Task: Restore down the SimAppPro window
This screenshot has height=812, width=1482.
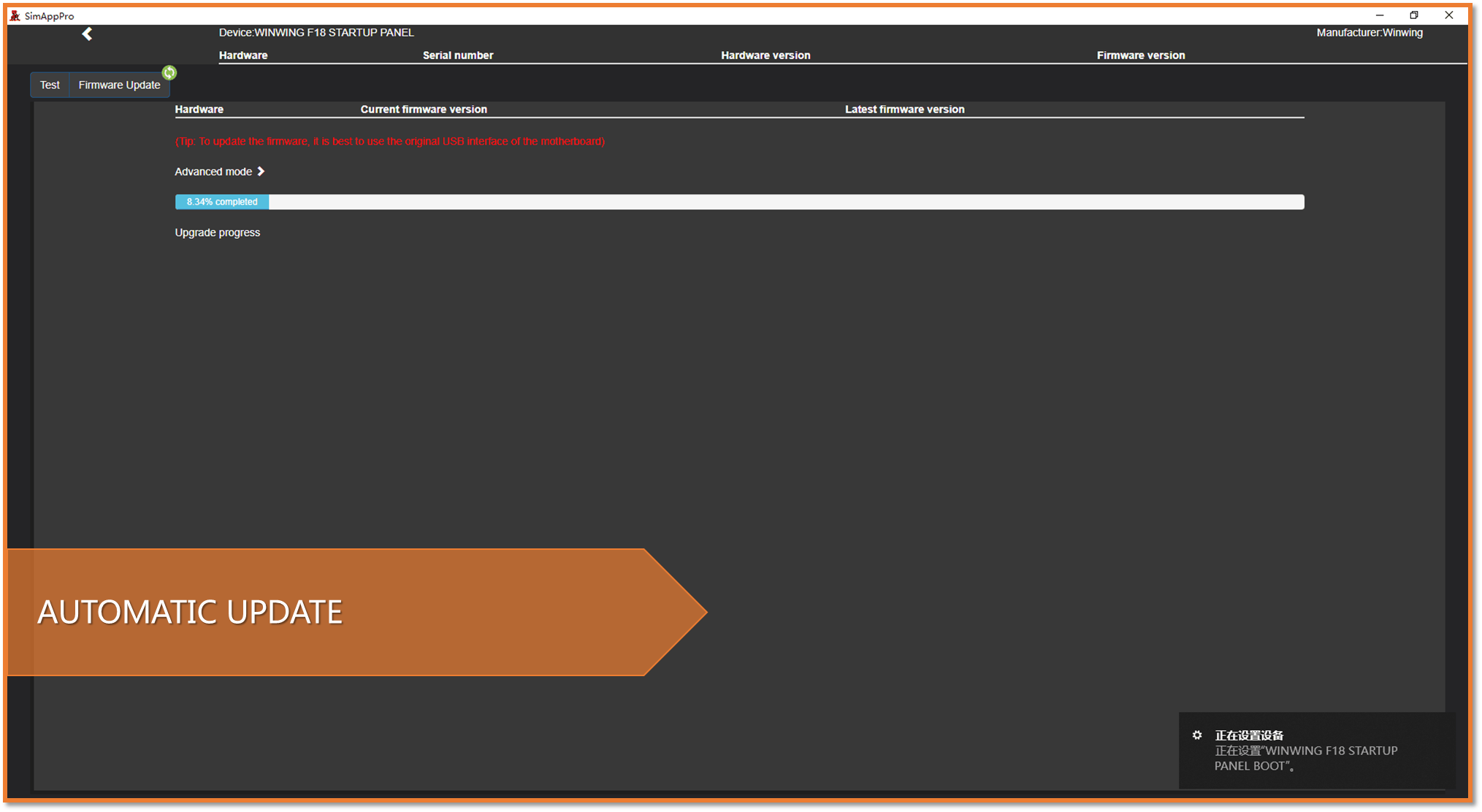Action: click(1414, 15)
